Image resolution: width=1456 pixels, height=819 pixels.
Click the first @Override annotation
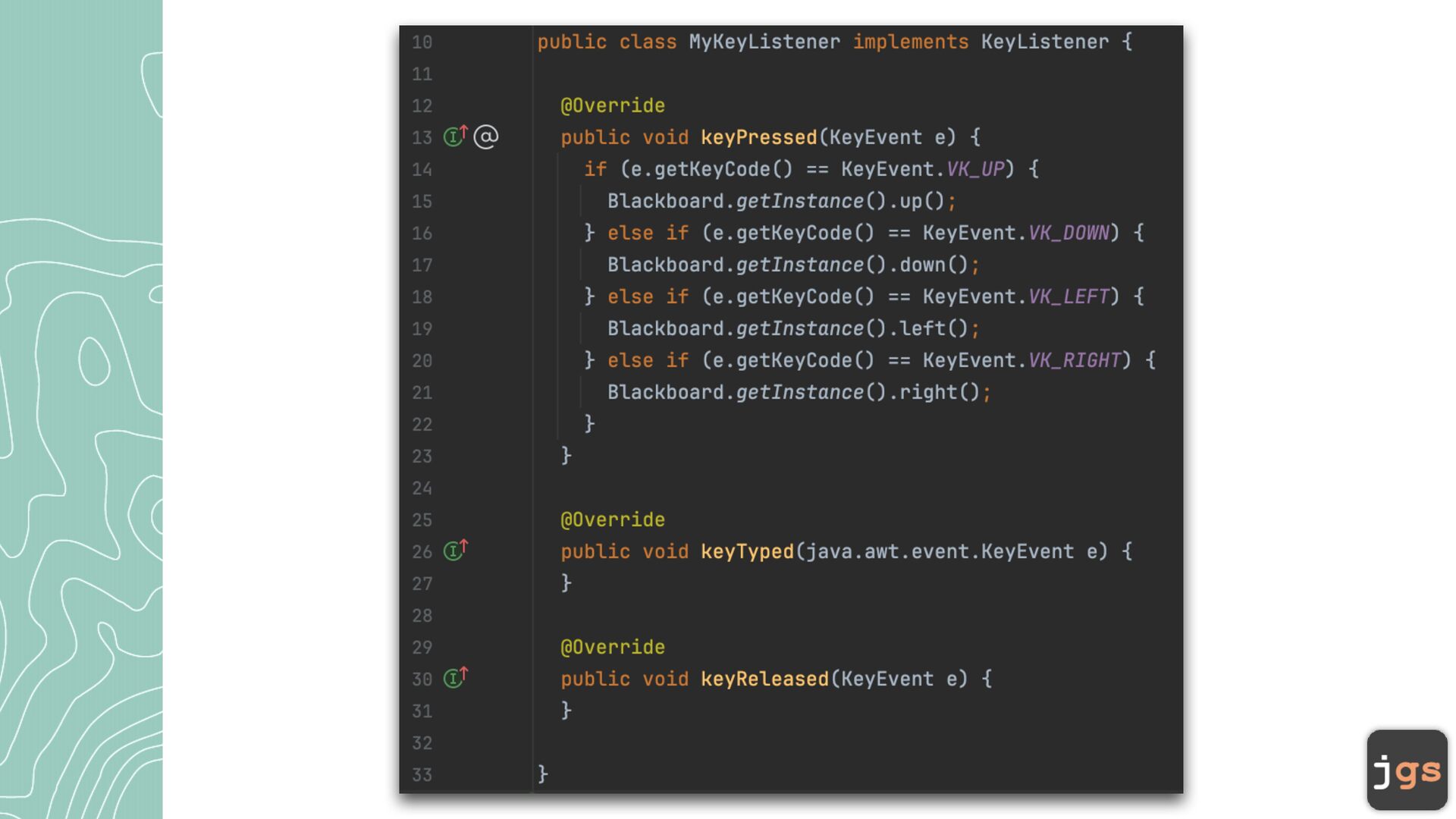tap(613, 105)
